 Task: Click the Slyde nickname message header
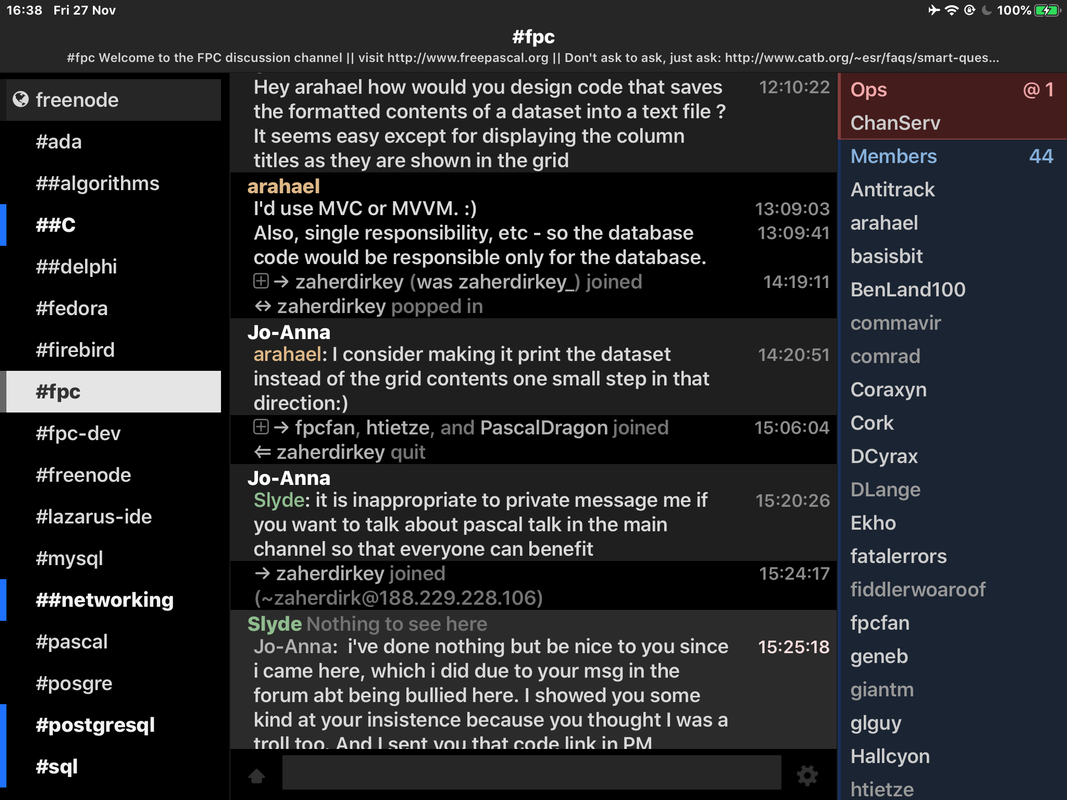click(274, 624)
